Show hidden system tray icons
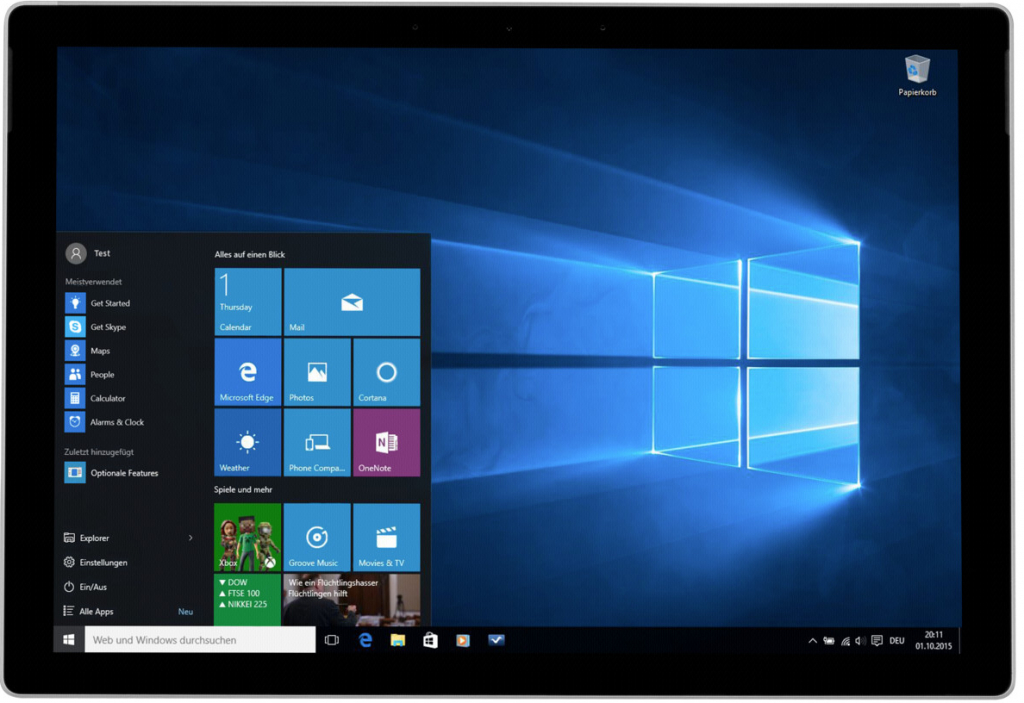1024x703 pixels. coord(812,641)
